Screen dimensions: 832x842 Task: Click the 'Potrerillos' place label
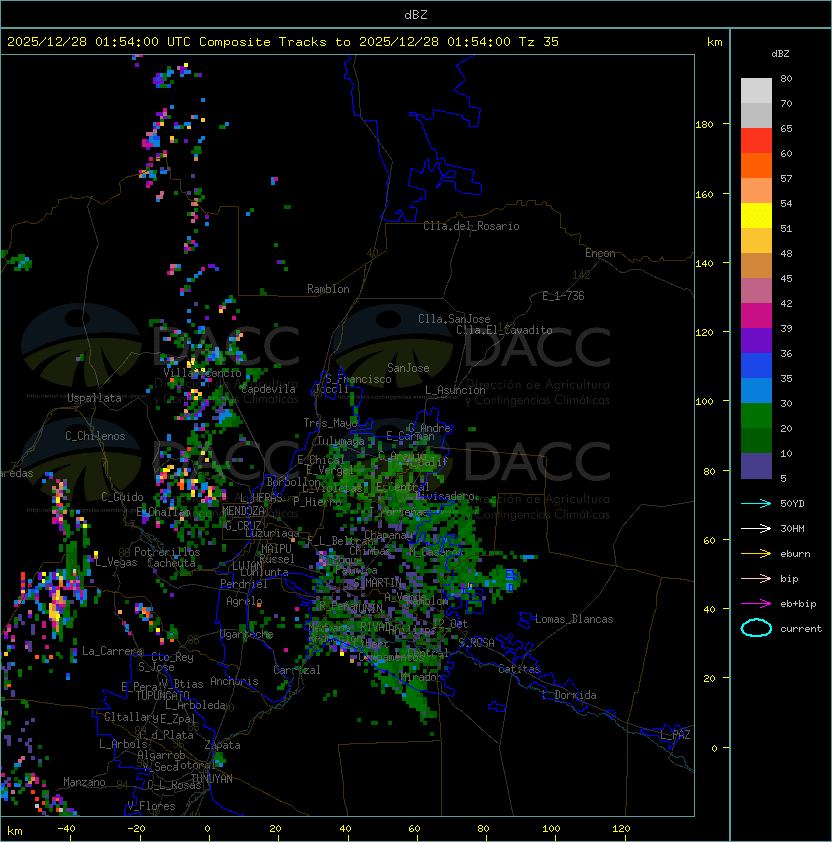click(167, 552)
